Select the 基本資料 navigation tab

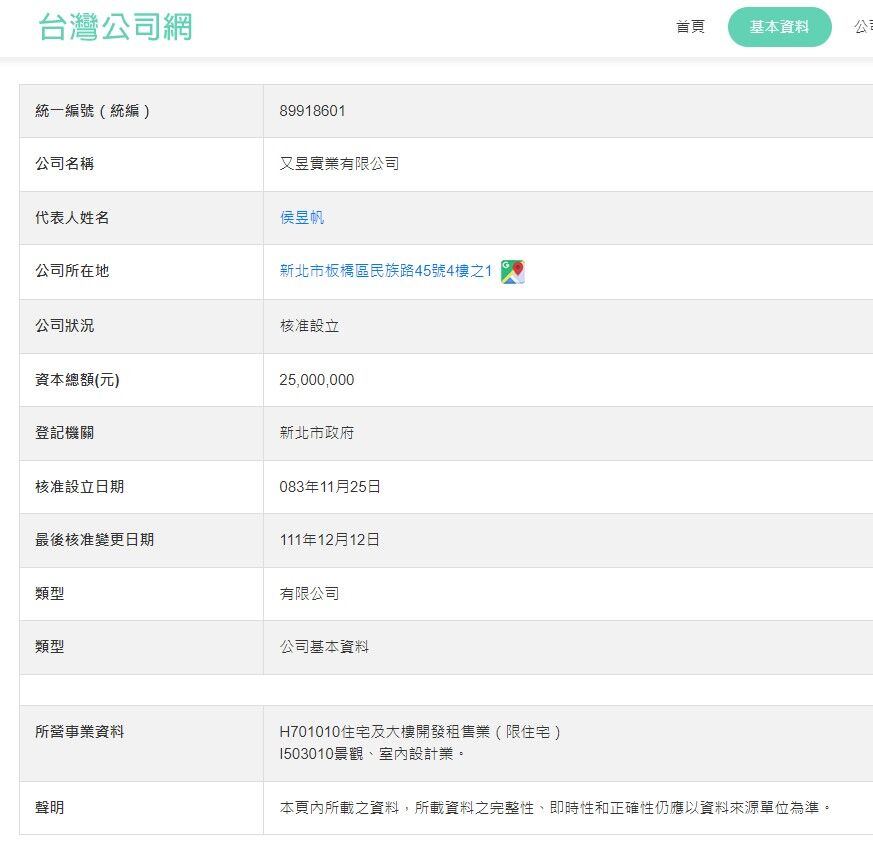[x=779, y=27]
